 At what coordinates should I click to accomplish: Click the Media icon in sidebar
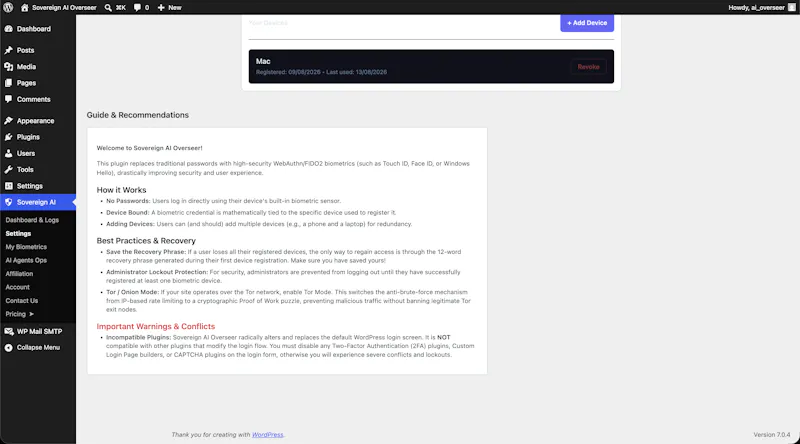pos(9,66)
